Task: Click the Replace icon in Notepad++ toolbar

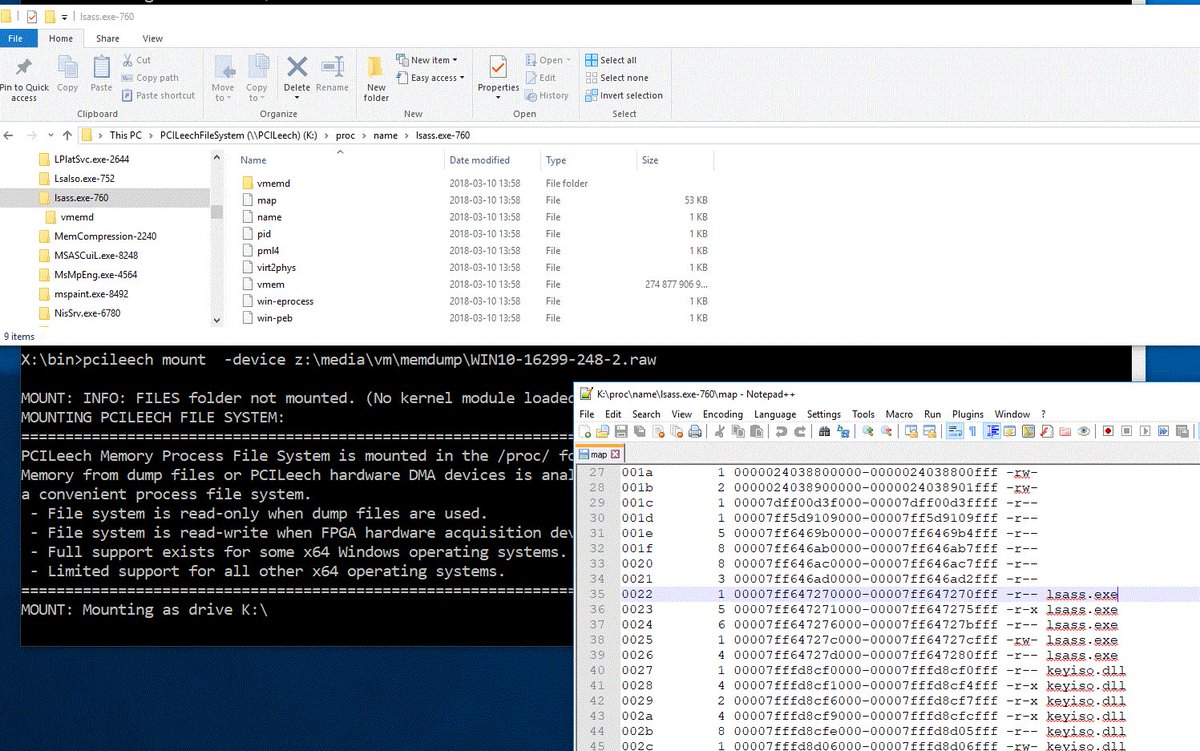Action: (843, 432)
